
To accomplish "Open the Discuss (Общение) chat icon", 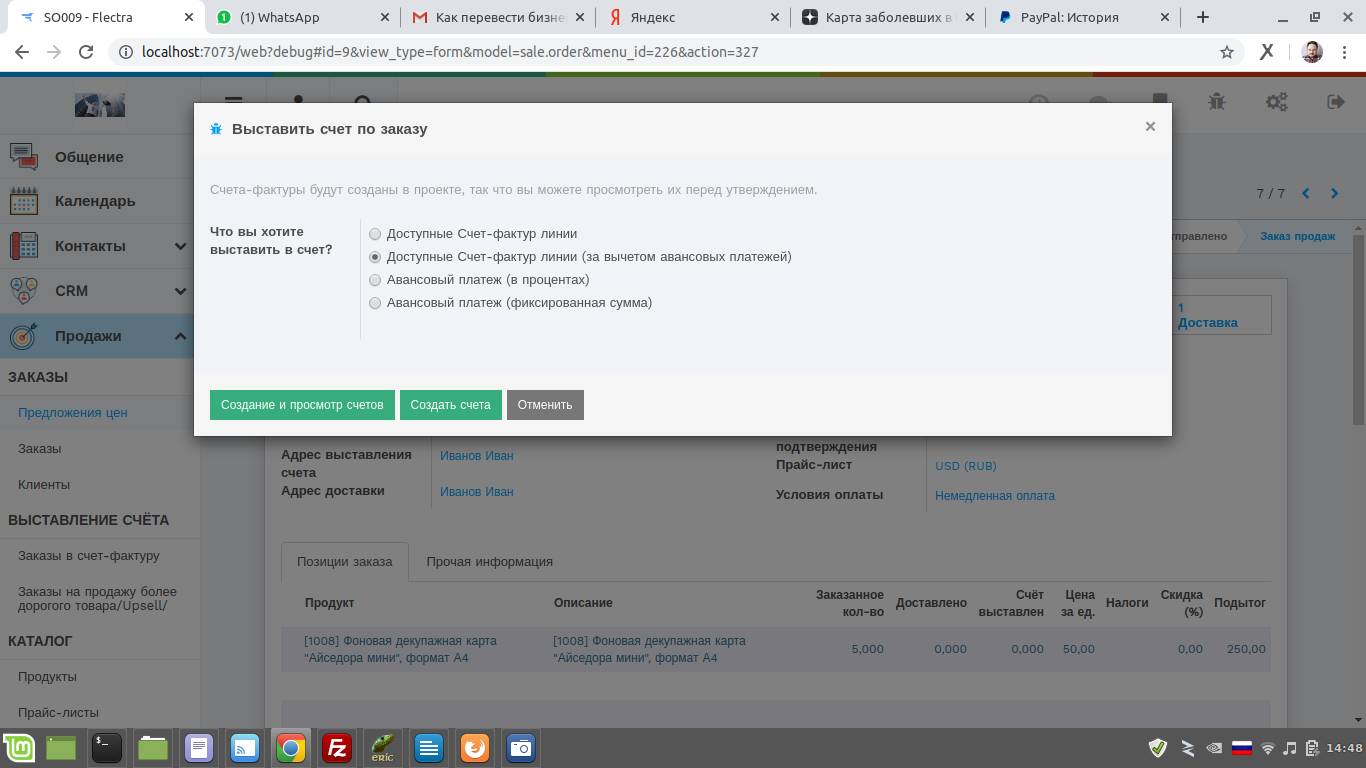I will (24, 157).
